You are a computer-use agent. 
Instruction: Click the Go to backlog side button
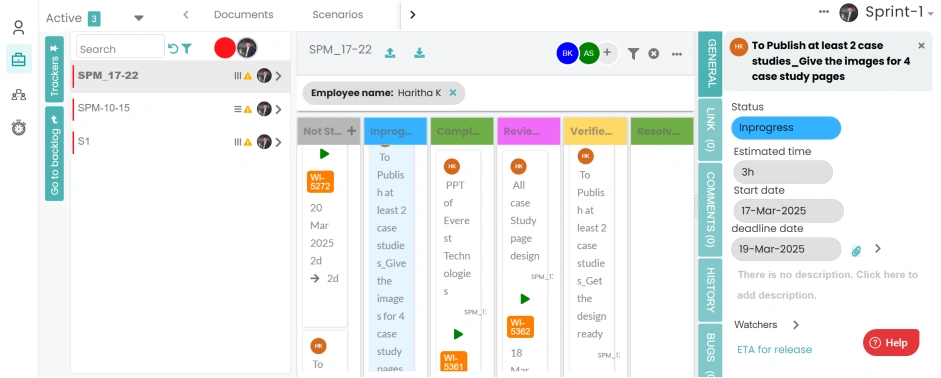coord(55,154)
